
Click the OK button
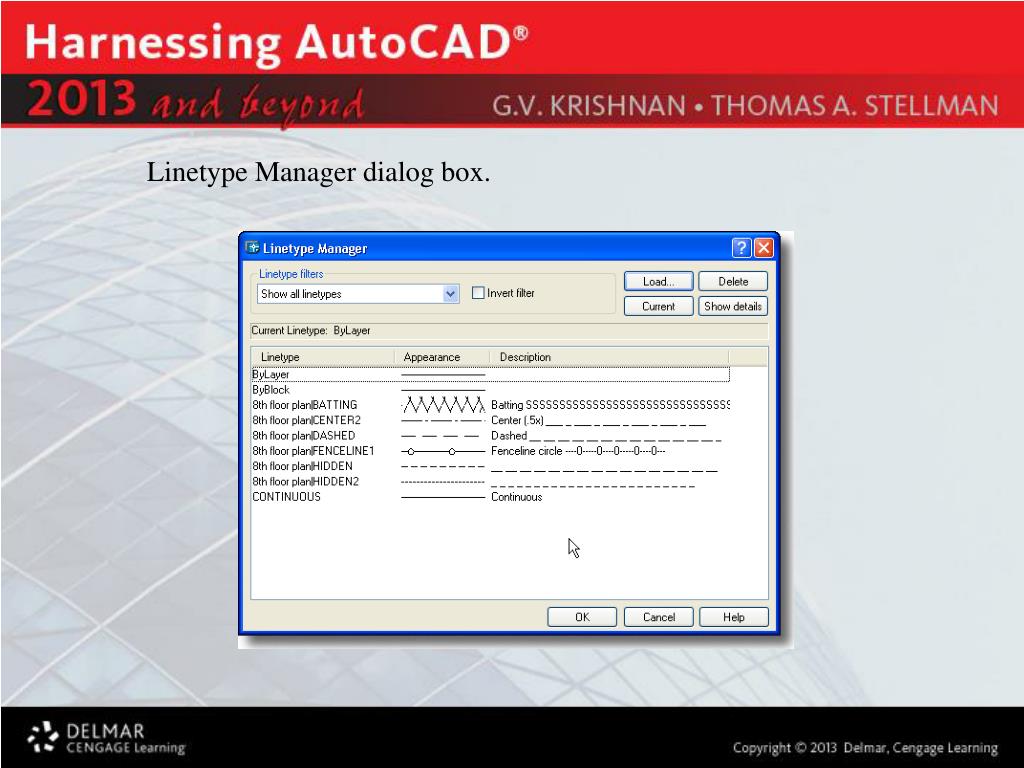pyautogui.click(x=582, y=617)
